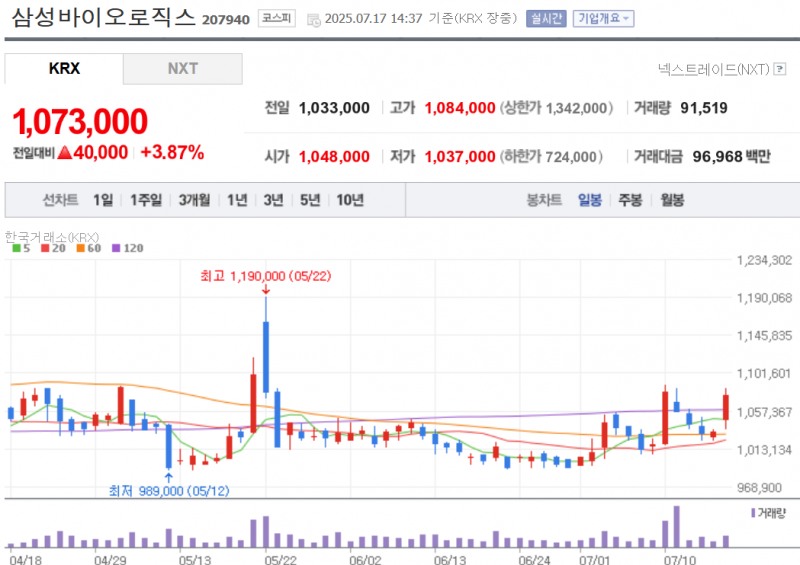Click the 1,234,302 y-axis price label
Image resolution: width=800 pixels, height=565 pixels.
(764, 261)
